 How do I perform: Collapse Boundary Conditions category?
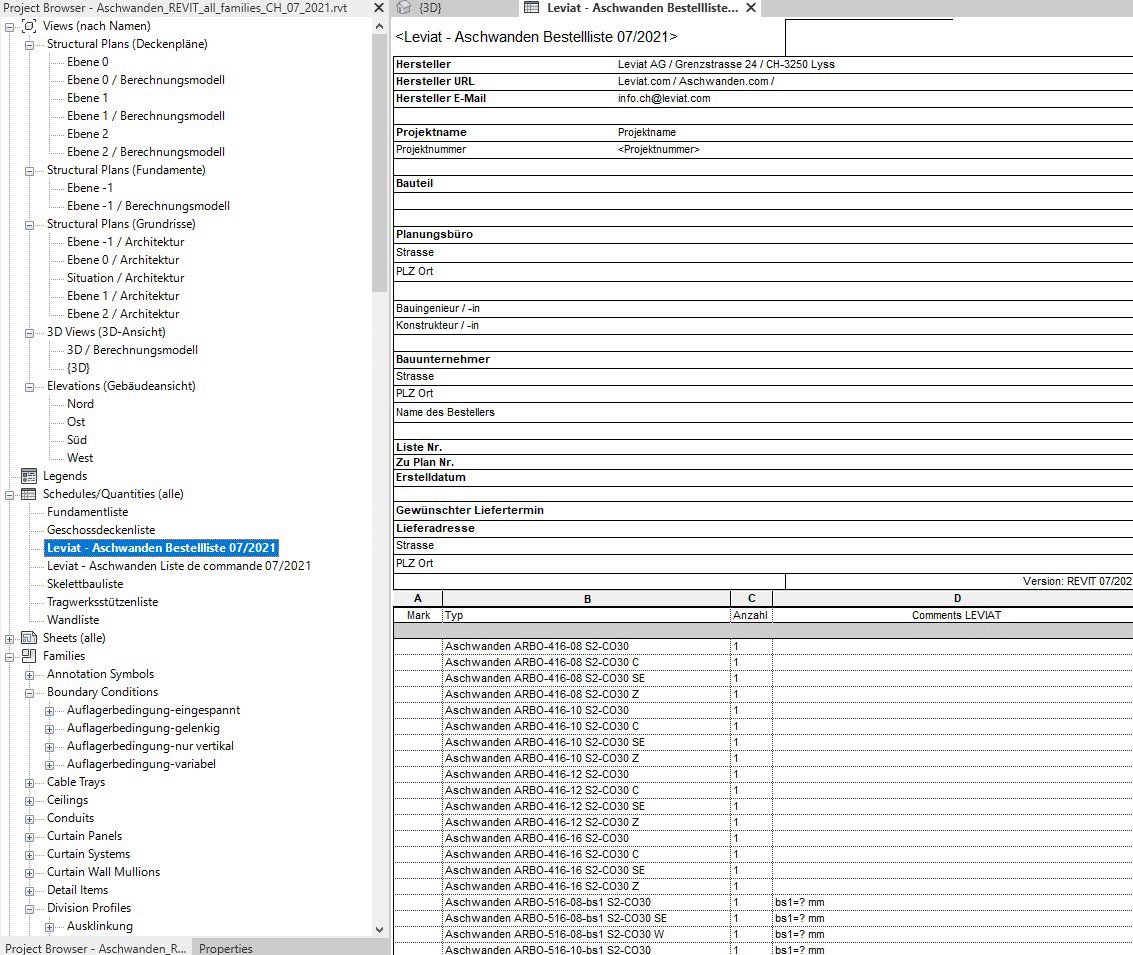click(x=30, y=693)
